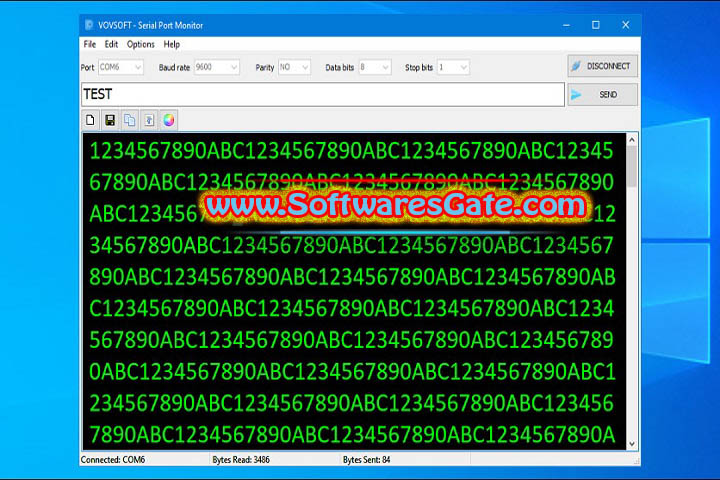The width and height of the screenshot is (720, 480).
Task: Close the Serial Port Monitor window
Action: pos(625,25)
